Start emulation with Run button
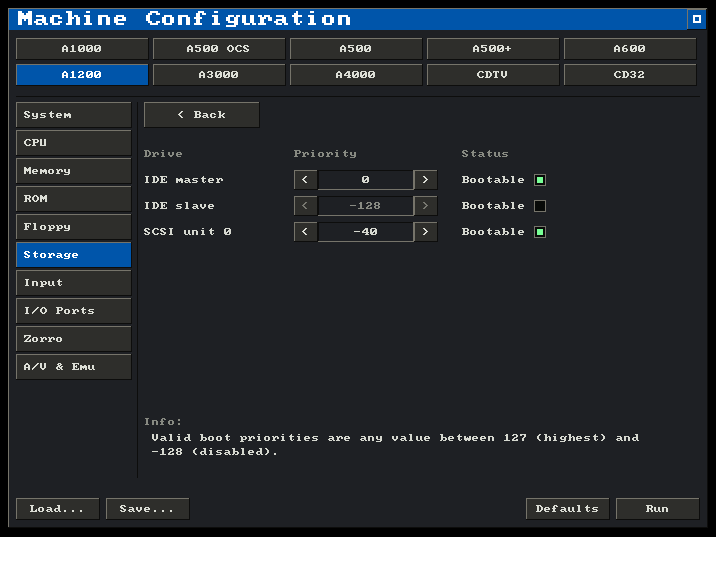The height and width of the screenshot is (581, 716). [x=657, y=509]
